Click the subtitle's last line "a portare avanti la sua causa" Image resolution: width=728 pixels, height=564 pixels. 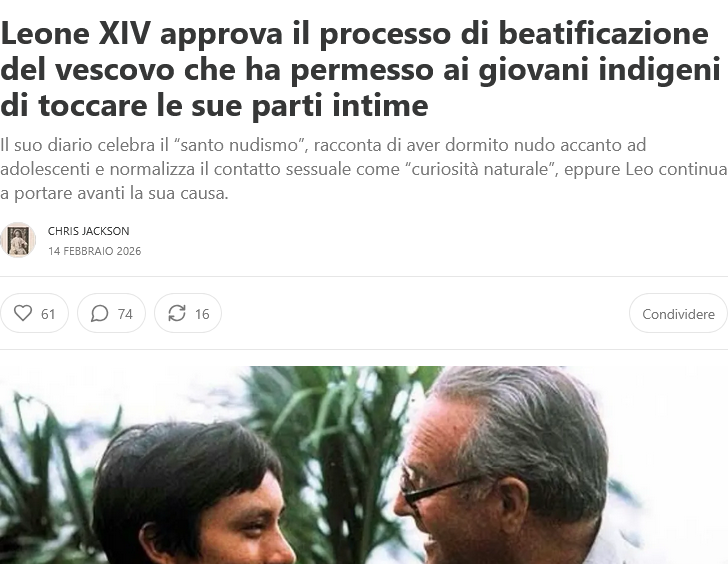pos(114,194)
